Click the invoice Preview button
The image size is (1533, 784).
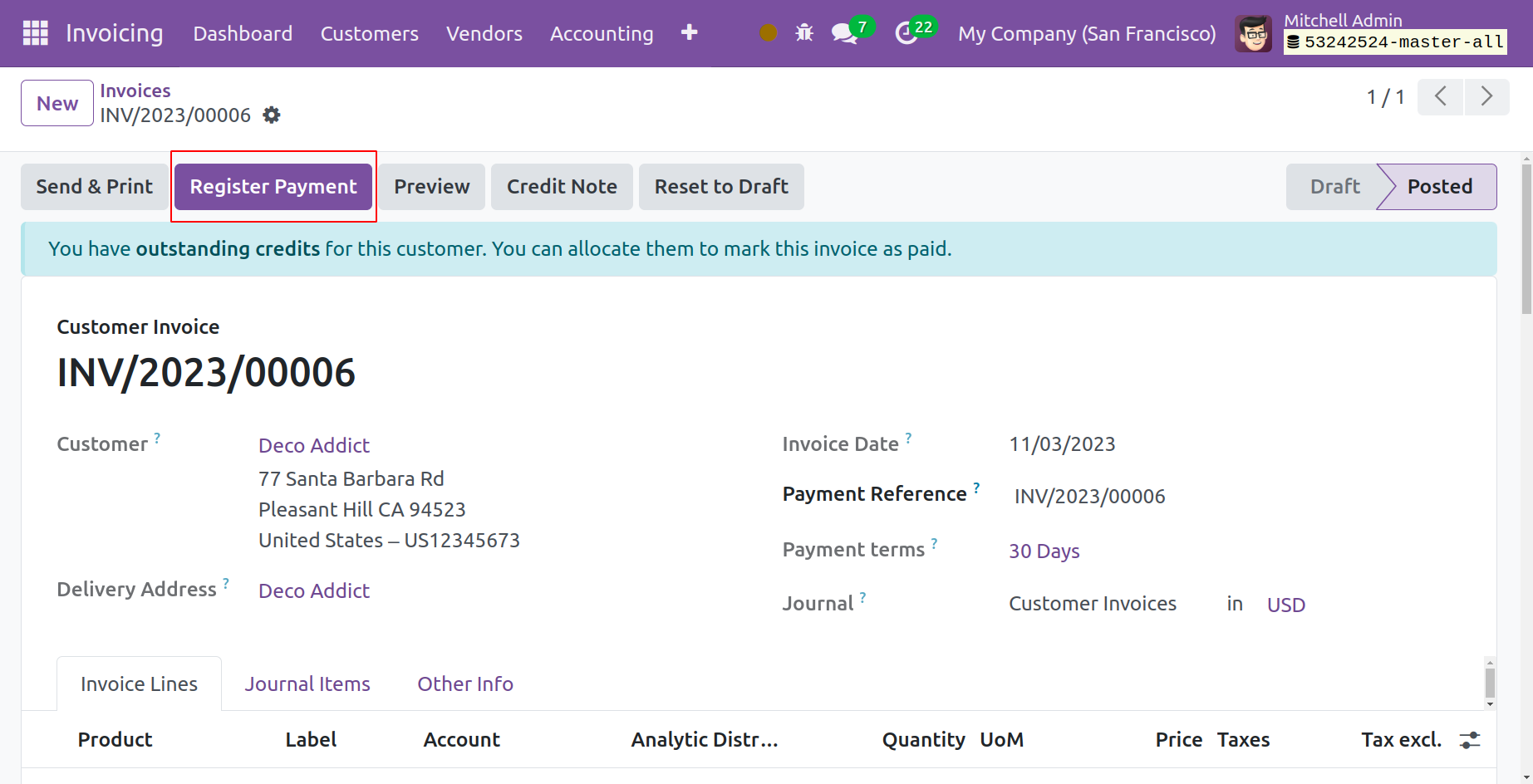pos(432,187)
